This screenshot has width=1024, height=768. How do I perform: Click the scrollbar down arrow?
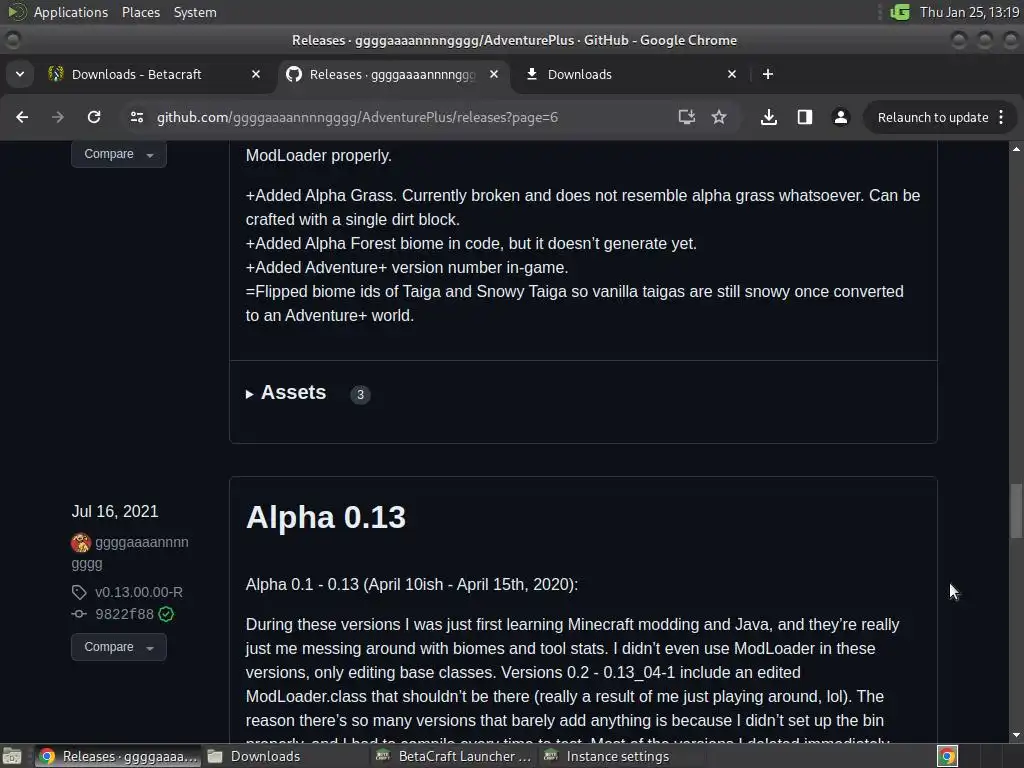(1016, 736)
